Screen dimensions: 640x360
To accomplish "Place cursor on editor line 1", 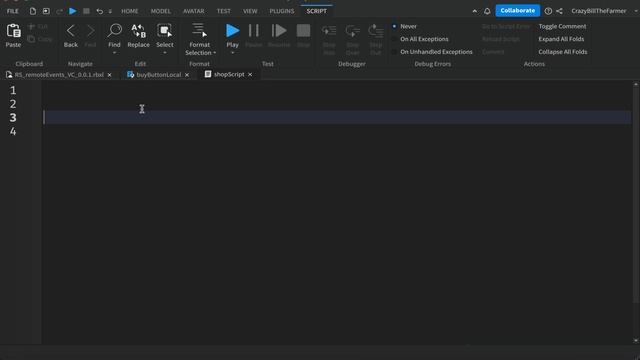I will [x=337, y=90].
